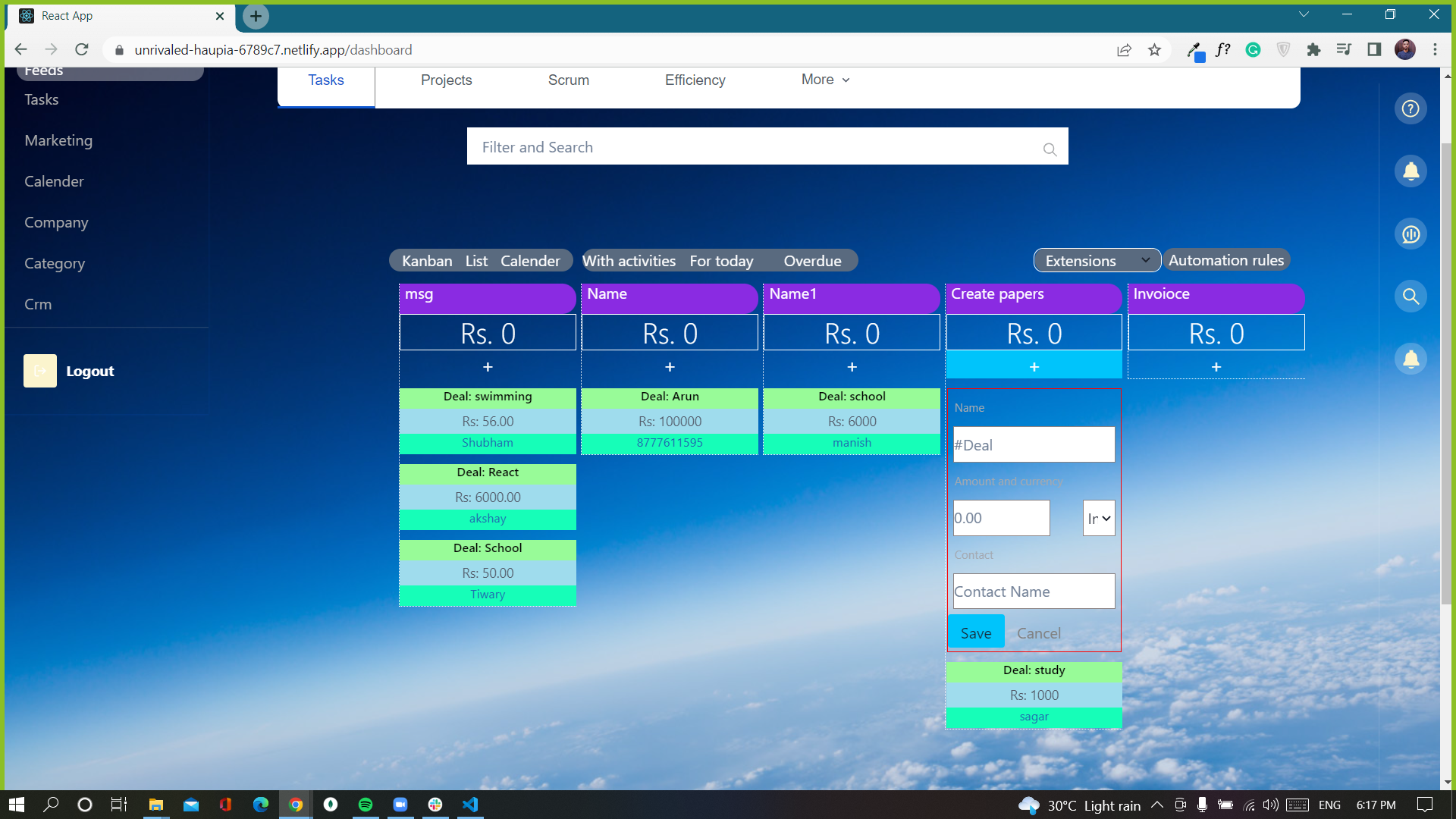
Task: Click the help question mark icon
Action: (1410, 108)
